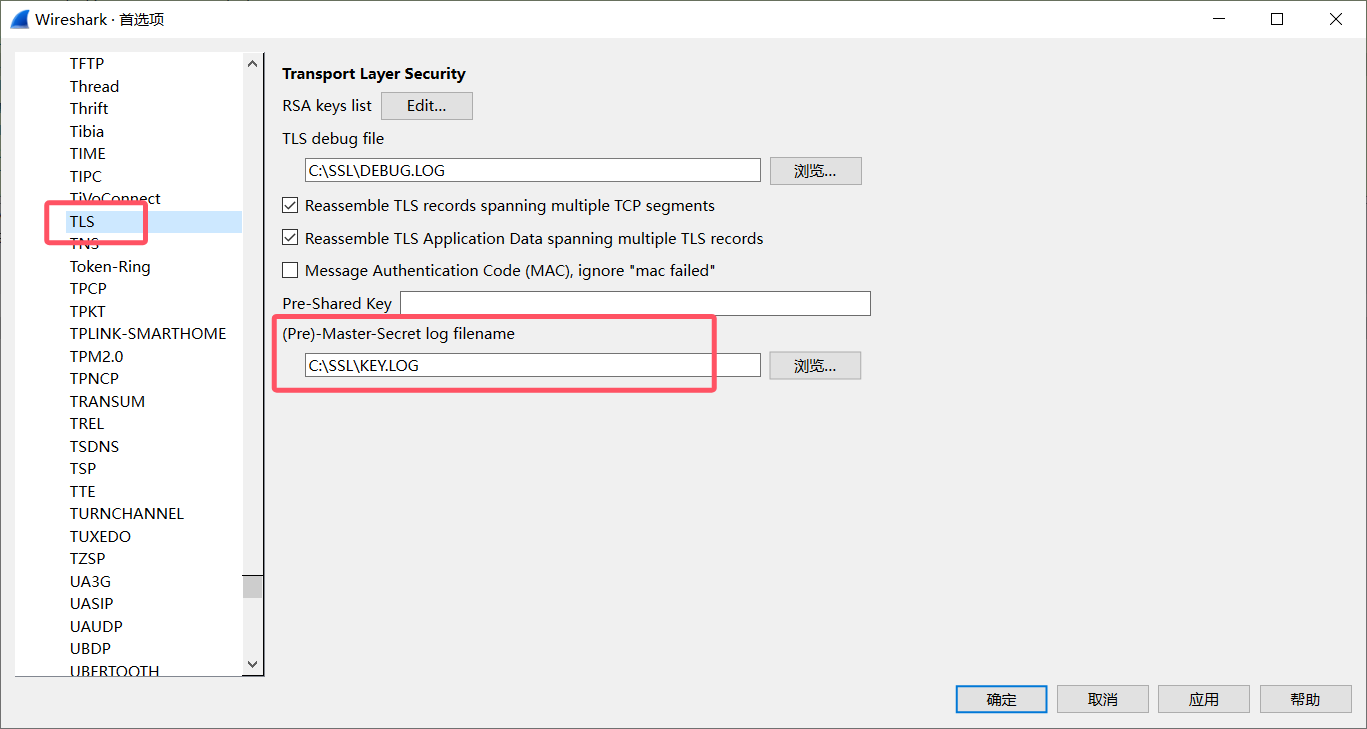Viewport: 1367px width, 729px height.
Task: Browse for the TLS debug file
Action: [x=815, y=171]
